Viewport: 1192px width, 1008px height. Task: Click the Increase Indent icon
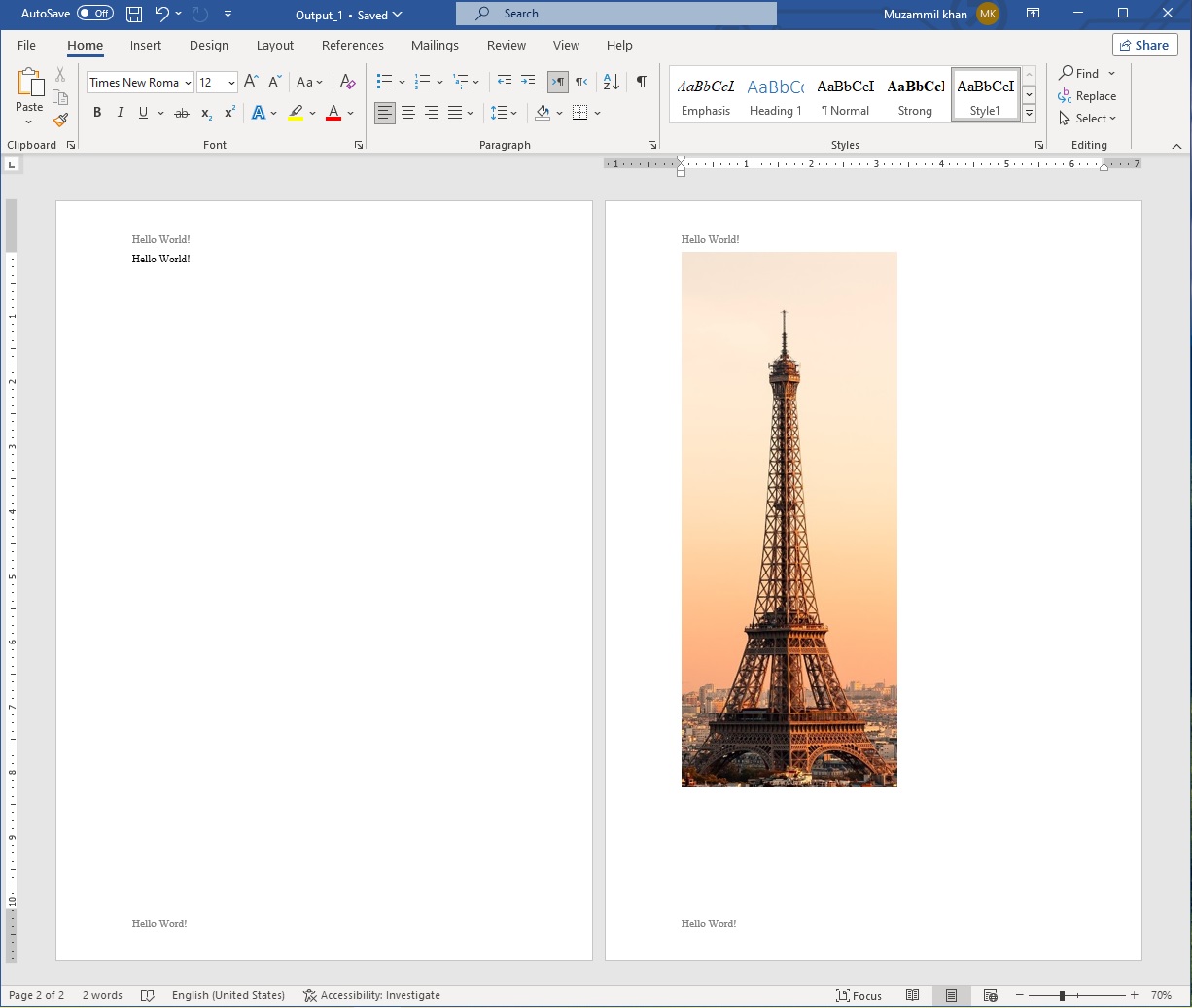528,82
